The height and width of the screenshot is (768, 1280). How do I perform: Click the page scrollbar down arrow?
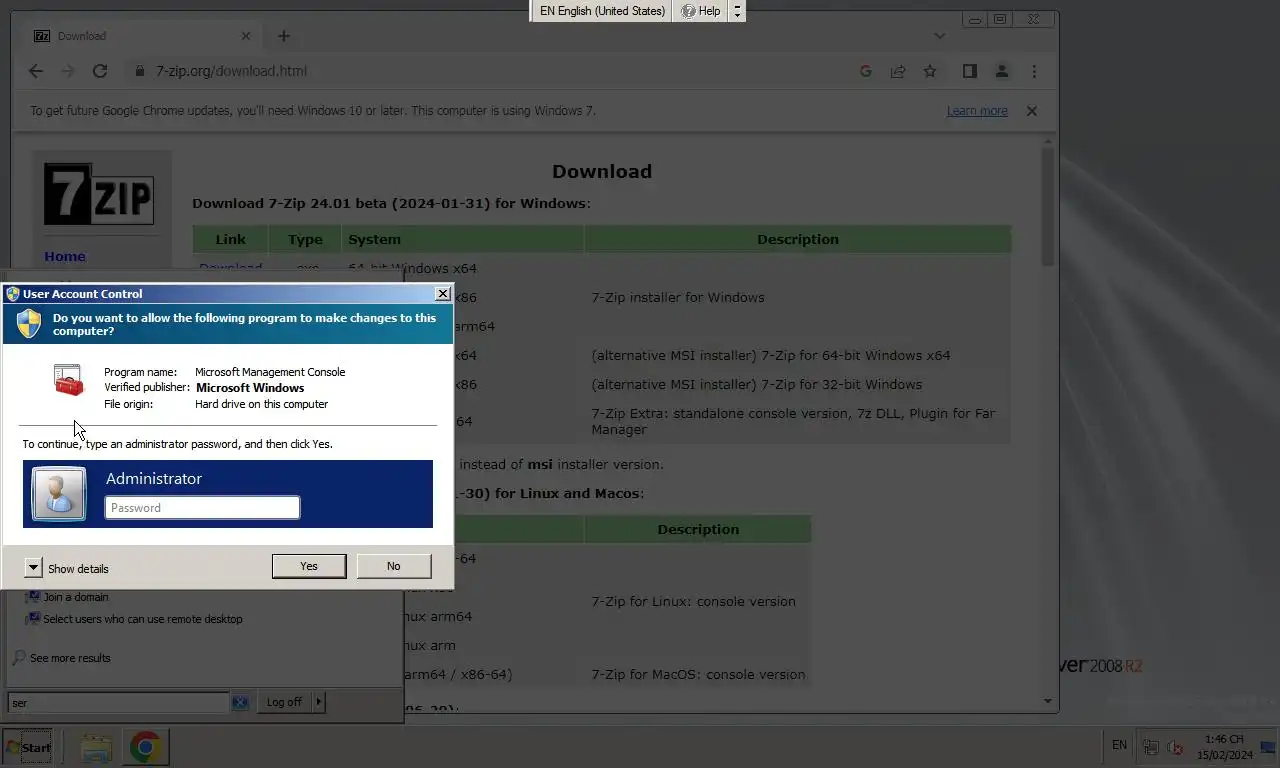click(x=1048, y=700)
